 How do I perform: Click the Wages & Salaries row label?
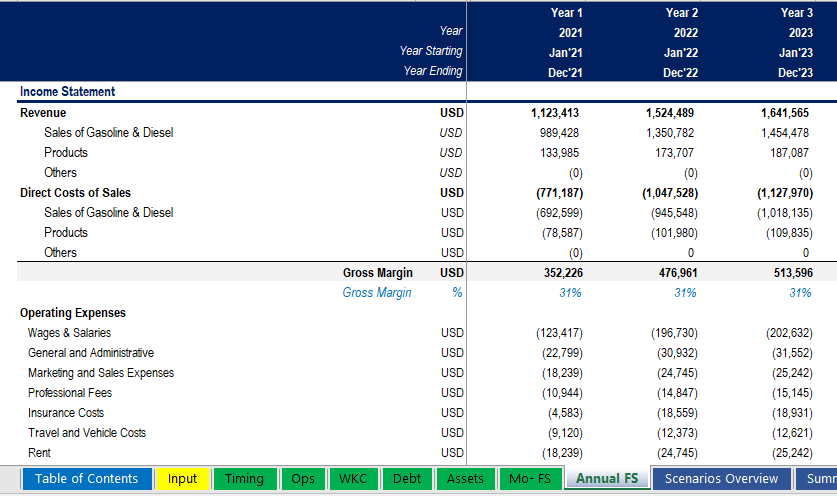click(x=69, y=333)
